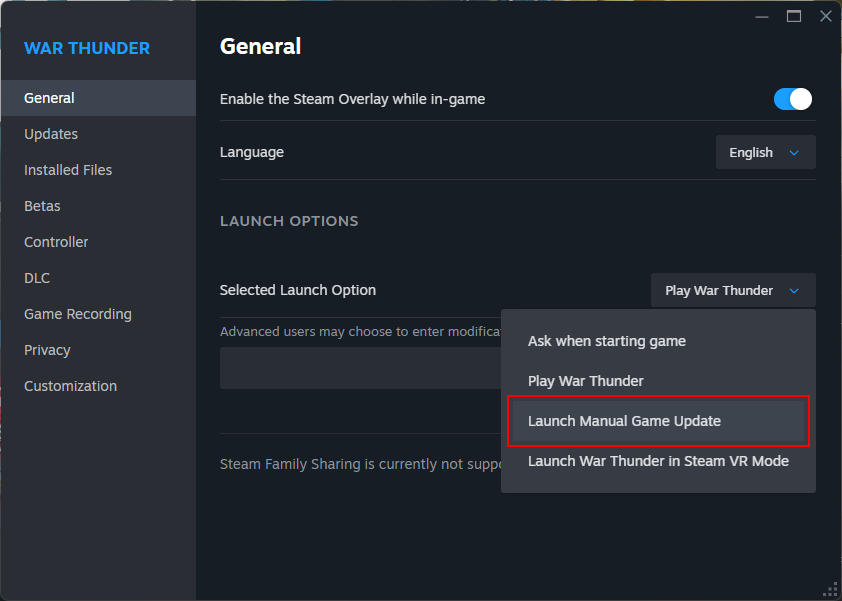The image size is (842, 601).
Task: Select "Play War Thunder" in dropdown list
Action: point(586,381)
